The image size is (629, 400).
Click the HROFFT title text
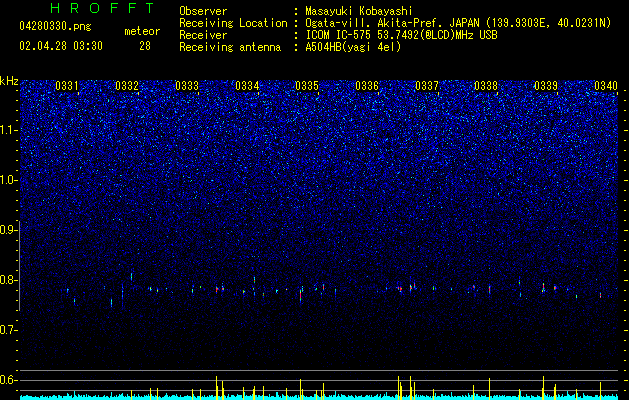pos(103,8)
